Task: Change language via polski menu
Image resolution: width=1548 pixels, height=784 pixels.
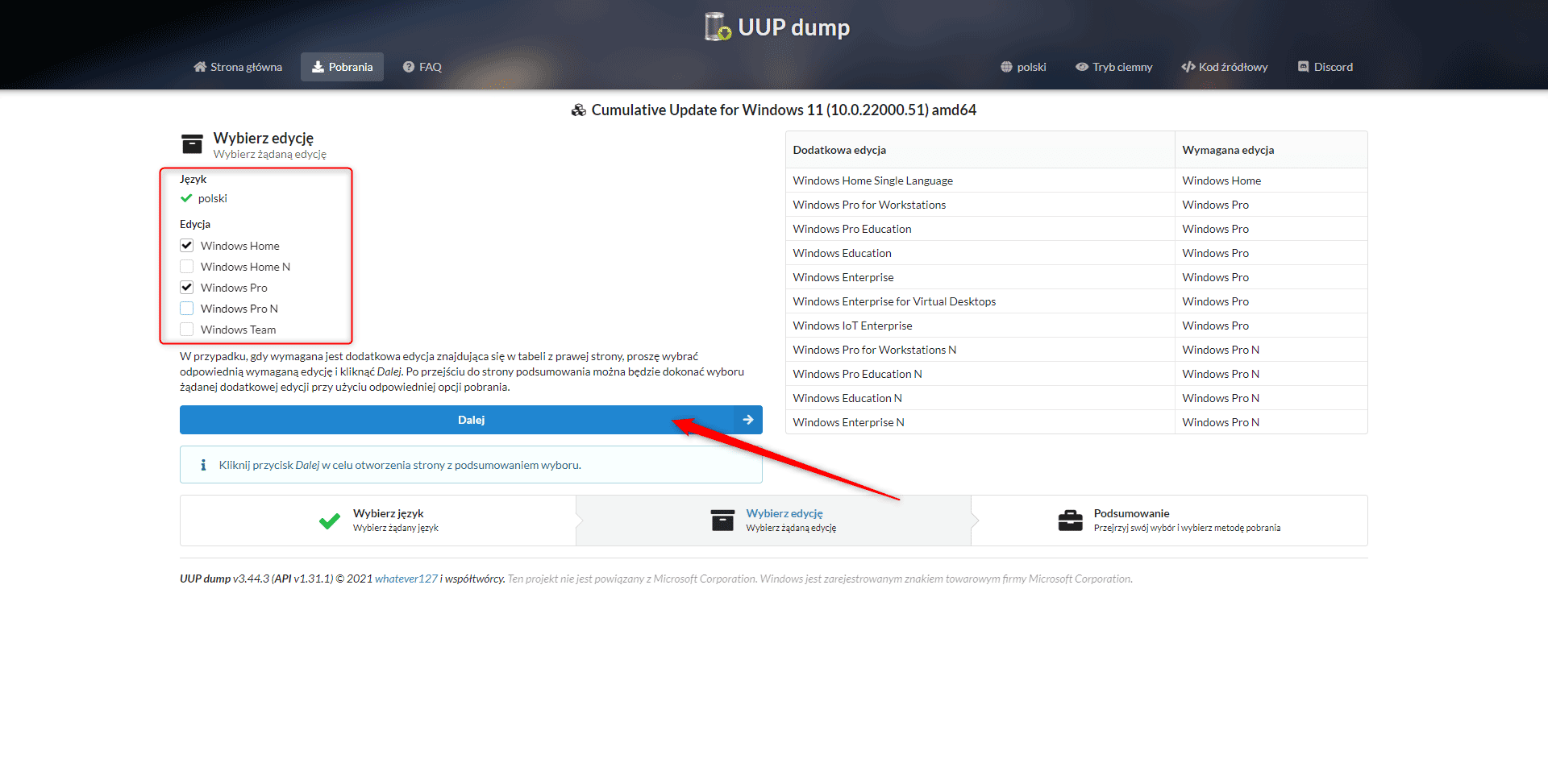Action: (1023, 67)
